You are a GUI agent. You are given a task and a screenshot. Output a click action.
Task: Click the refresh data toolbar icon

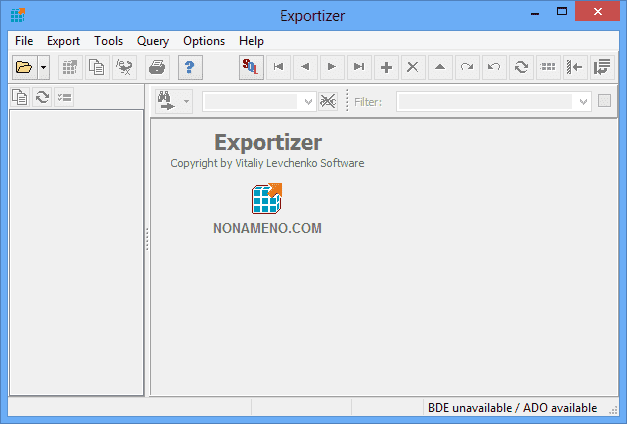521,67
